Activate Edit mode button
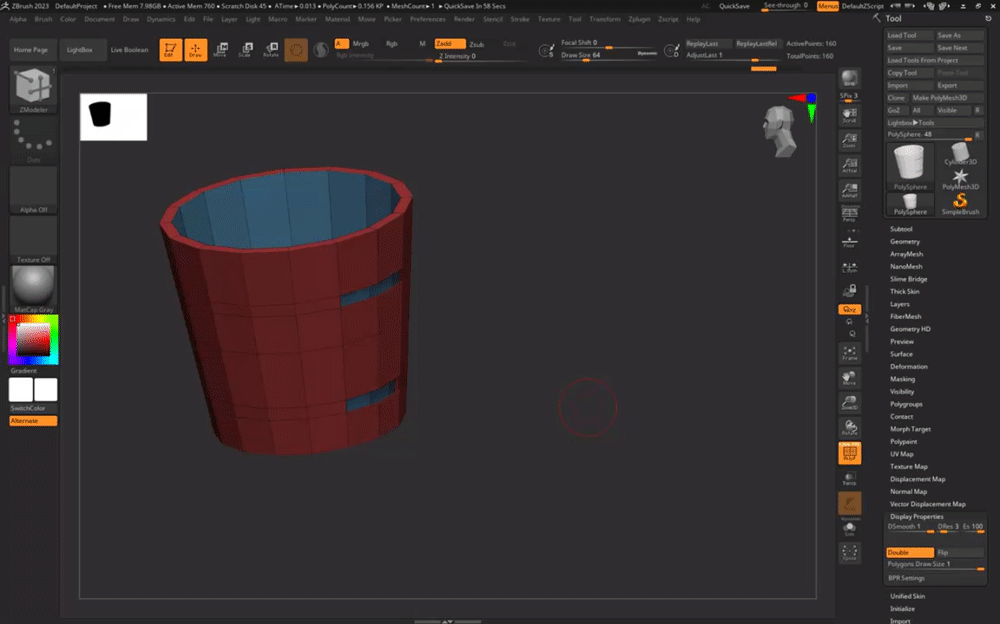The width and height of the screenshot is (1000, 624). [x=171, y=50]
